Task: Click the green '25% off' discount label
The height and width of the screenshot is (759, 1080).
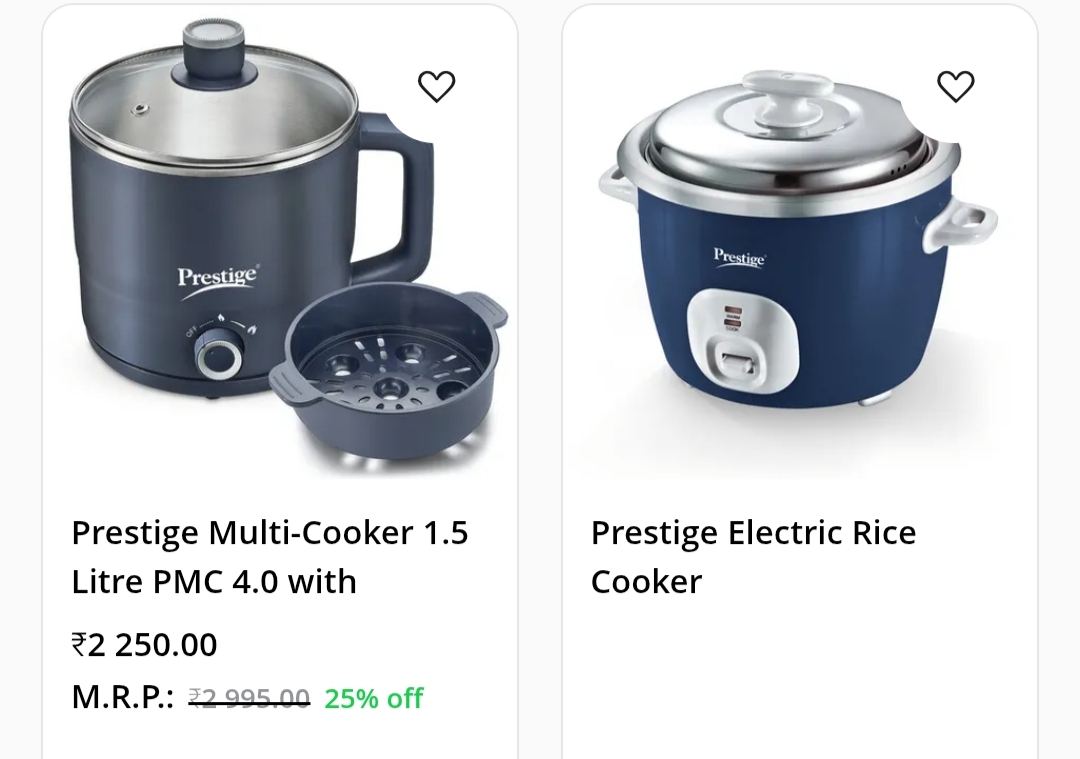Action: tap(374, 698)
